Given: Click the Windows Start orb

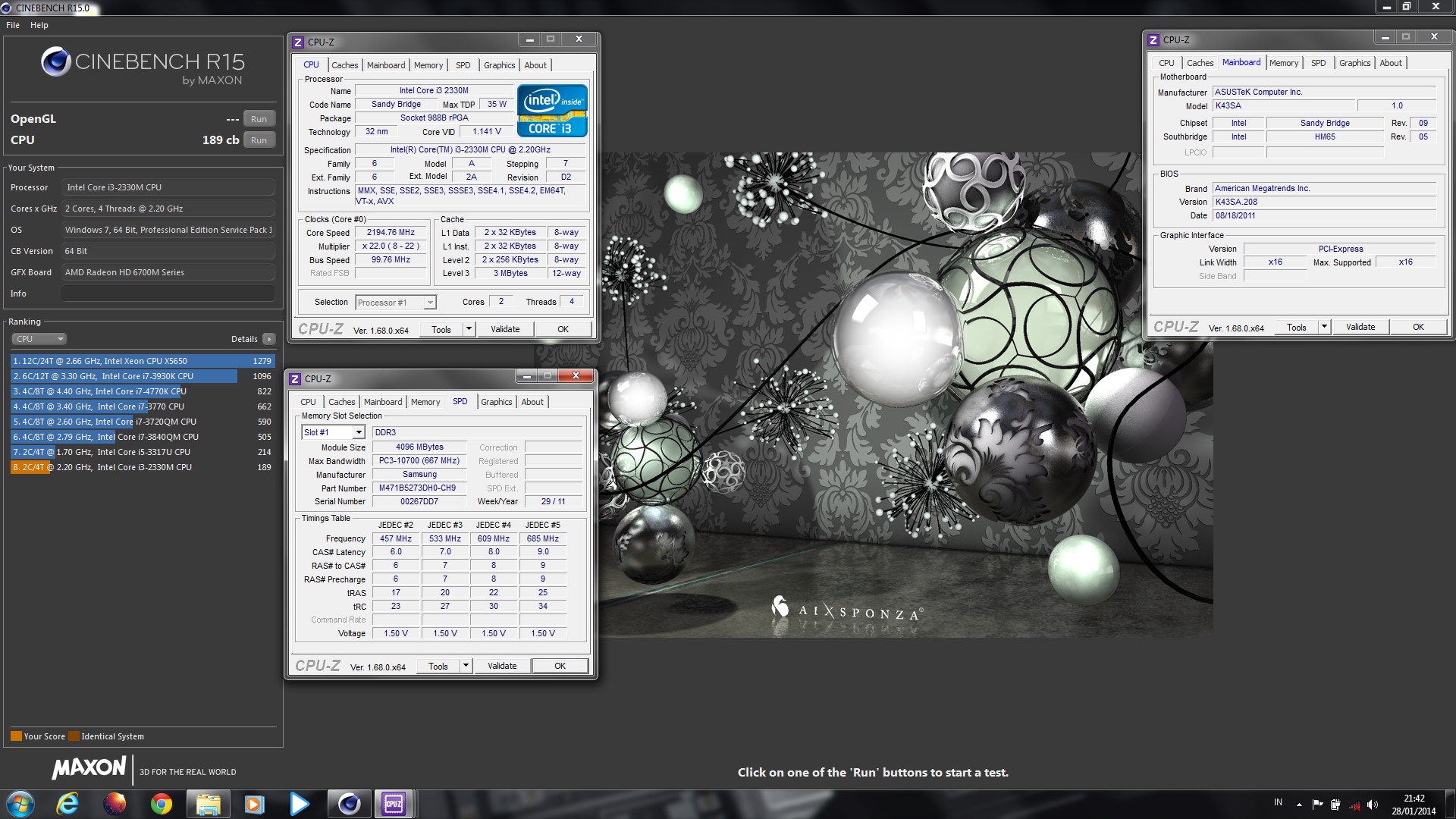Looking at the screenshot, I should pos(20,804).
